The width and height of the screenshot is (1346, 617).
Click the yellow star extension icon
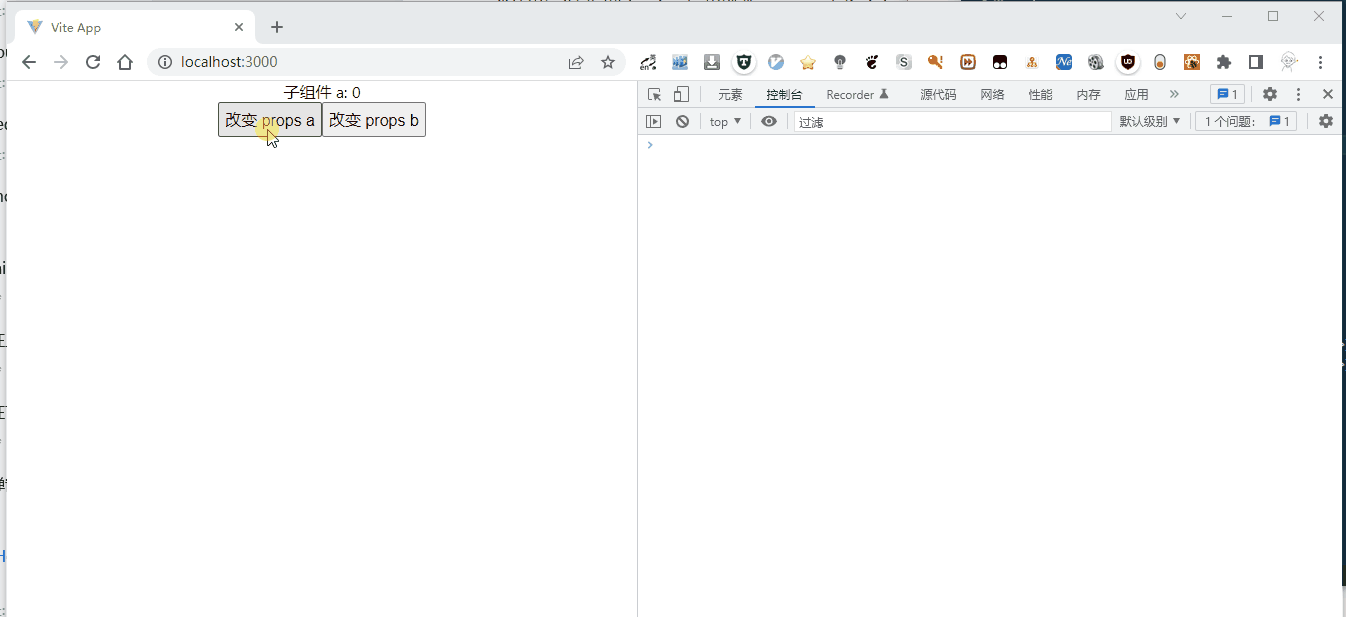[808, 62]
